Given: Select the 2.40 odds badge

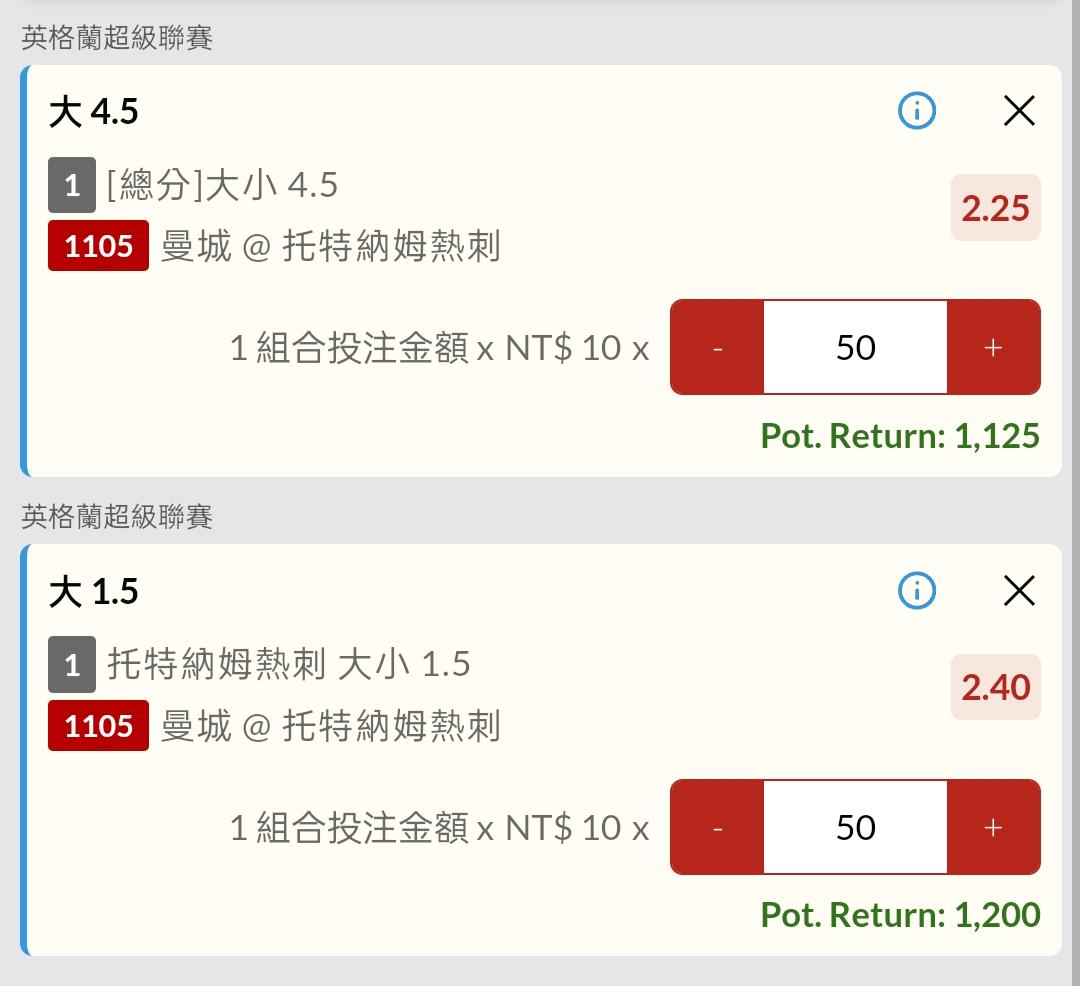Looking at the screenshot, I should click(x=995, y=687).
